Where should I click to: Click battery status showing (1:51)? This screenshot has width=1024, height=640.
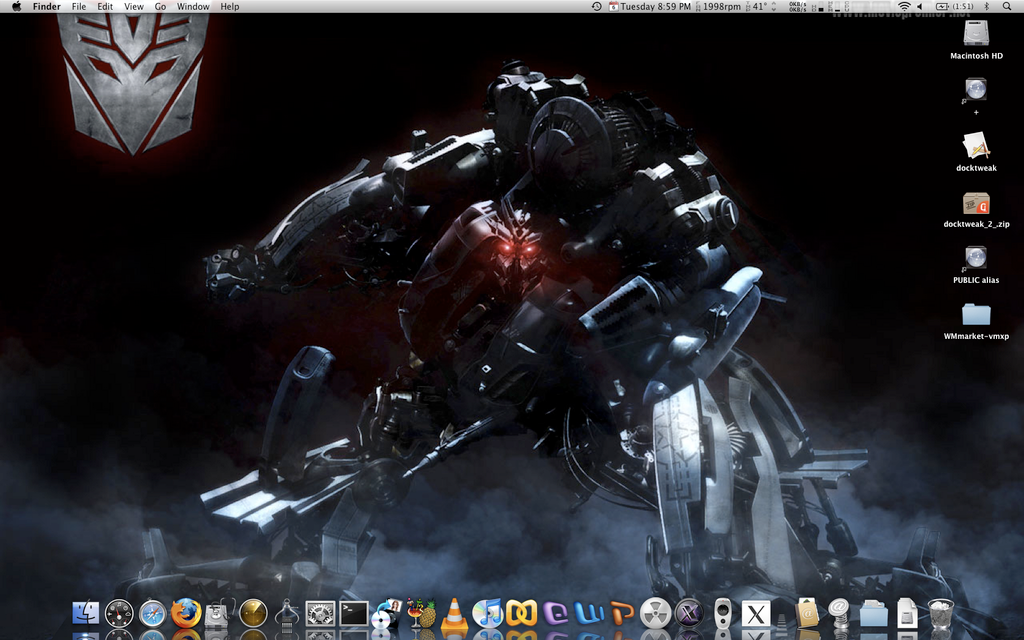point(955,7)
